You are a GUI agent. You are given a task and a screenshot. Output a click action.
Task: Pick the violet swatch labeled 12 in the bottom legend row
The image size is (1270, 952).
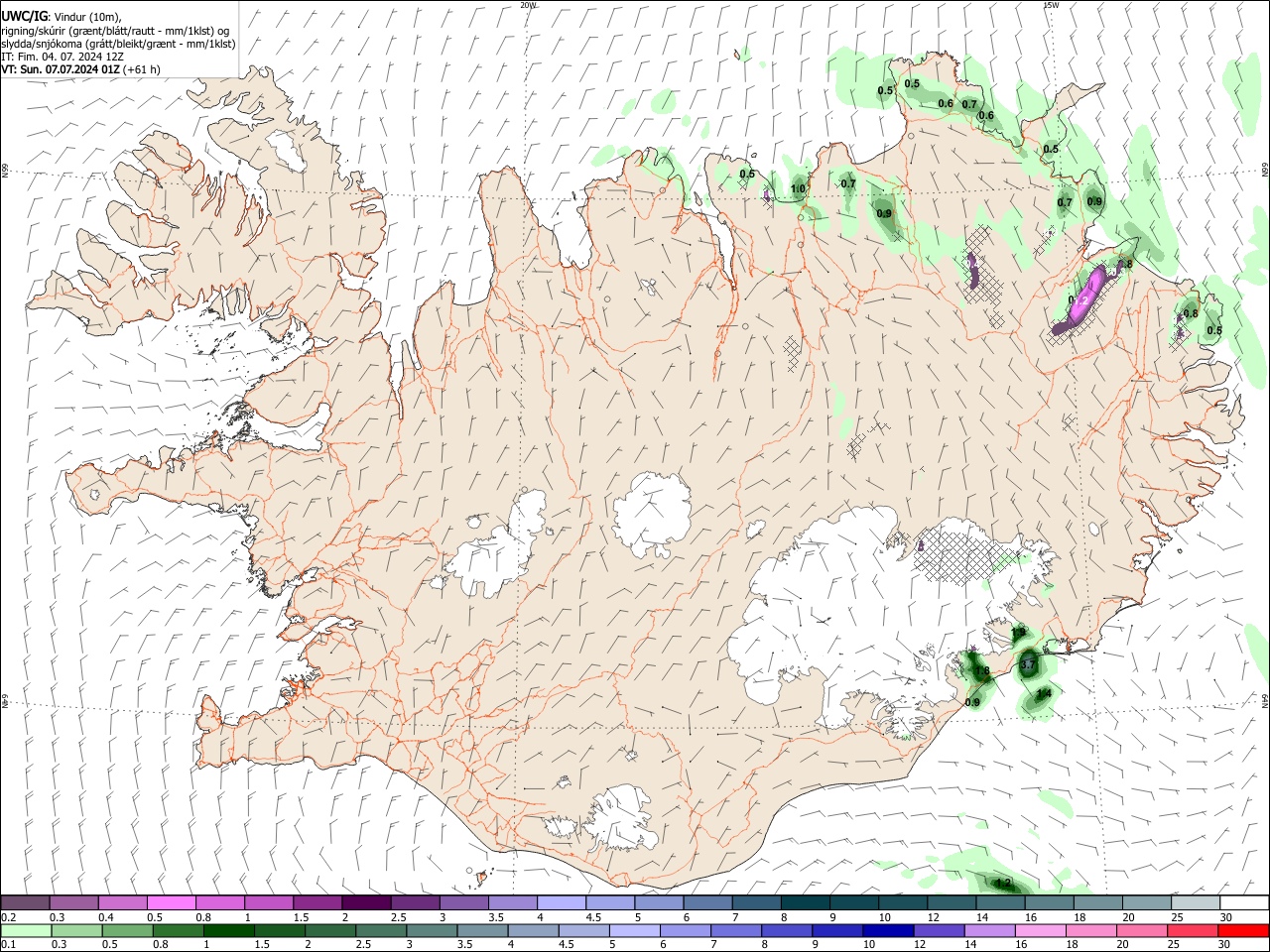[x=938, y=930]
